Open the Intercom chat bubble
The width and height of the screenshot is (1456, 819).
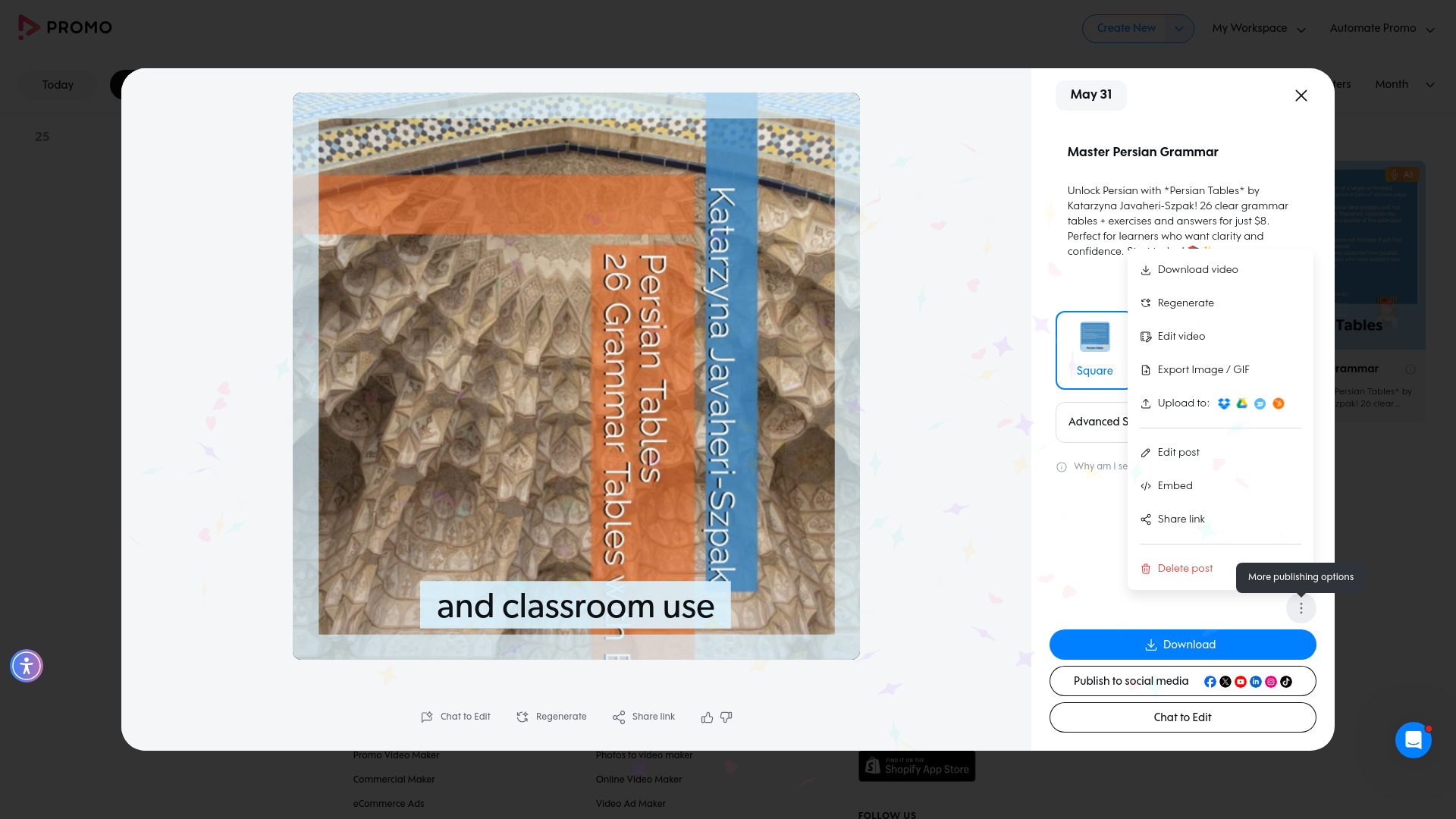pyautogui.click(x=1414, y=740)
